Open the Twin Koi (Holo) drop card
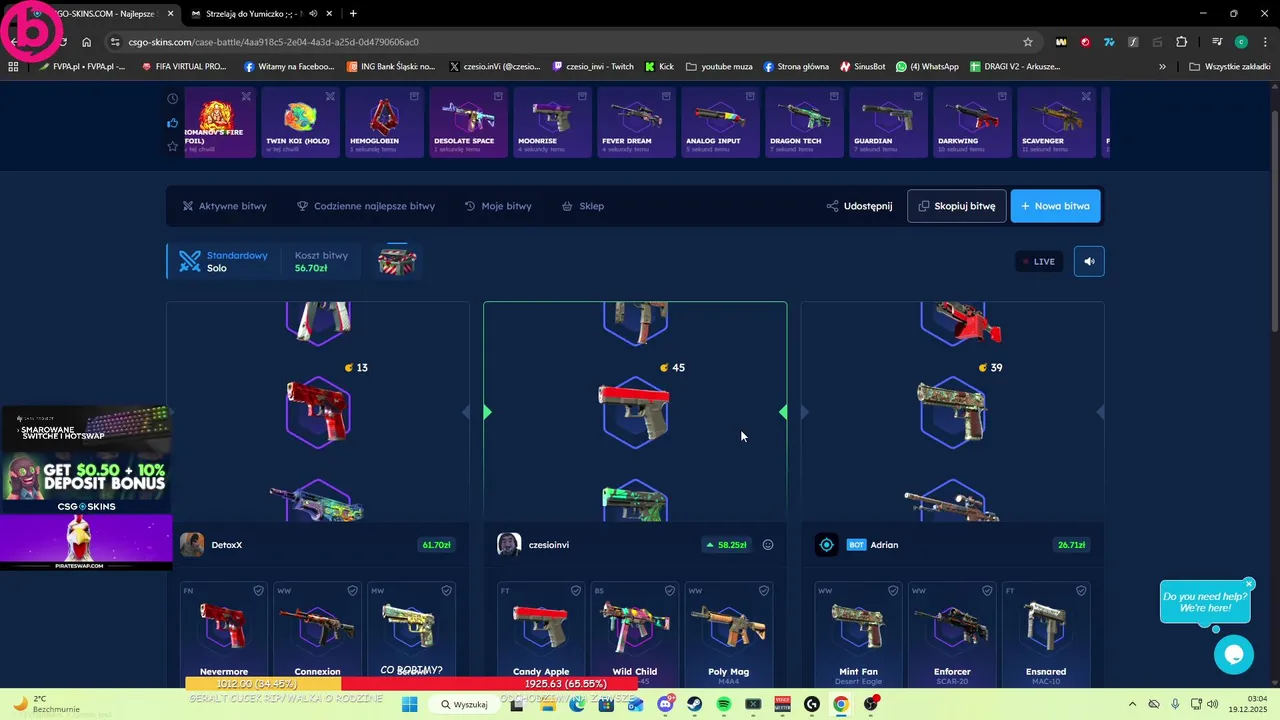 tap(300, 122)
